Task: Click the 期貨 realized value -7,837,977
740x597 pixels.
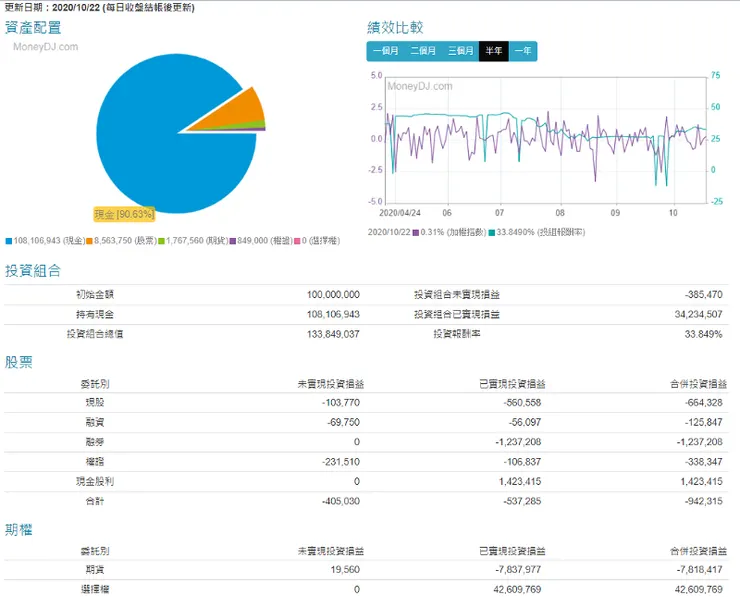Action: click(x=518, y=570)
